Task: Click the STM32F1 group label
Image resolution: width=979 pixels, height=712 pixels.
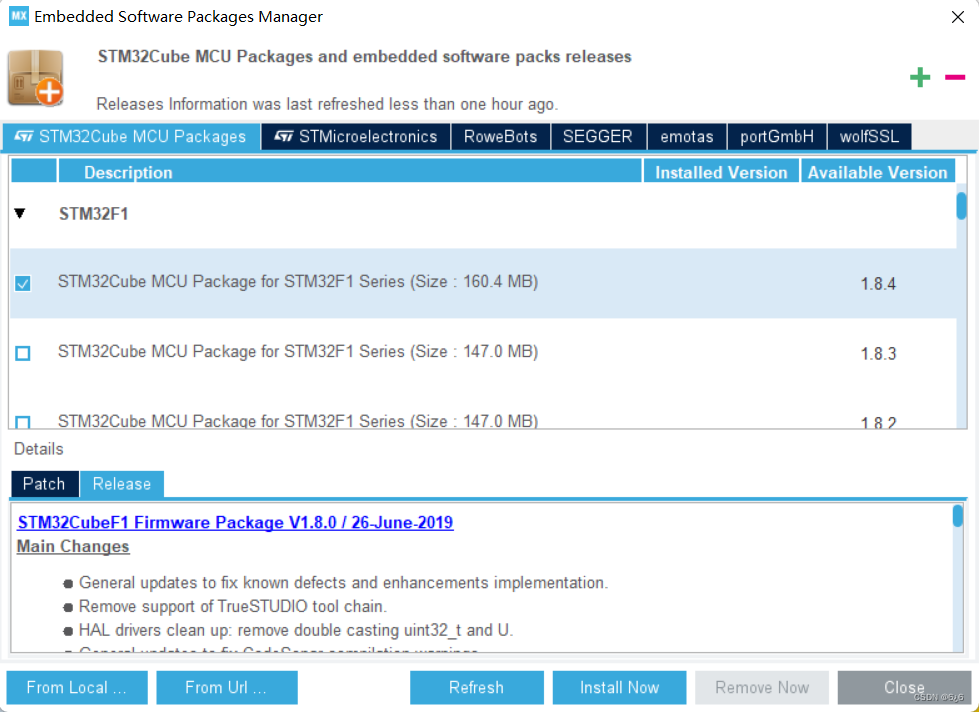Action: pyautogui.click(x=94, y=214)
